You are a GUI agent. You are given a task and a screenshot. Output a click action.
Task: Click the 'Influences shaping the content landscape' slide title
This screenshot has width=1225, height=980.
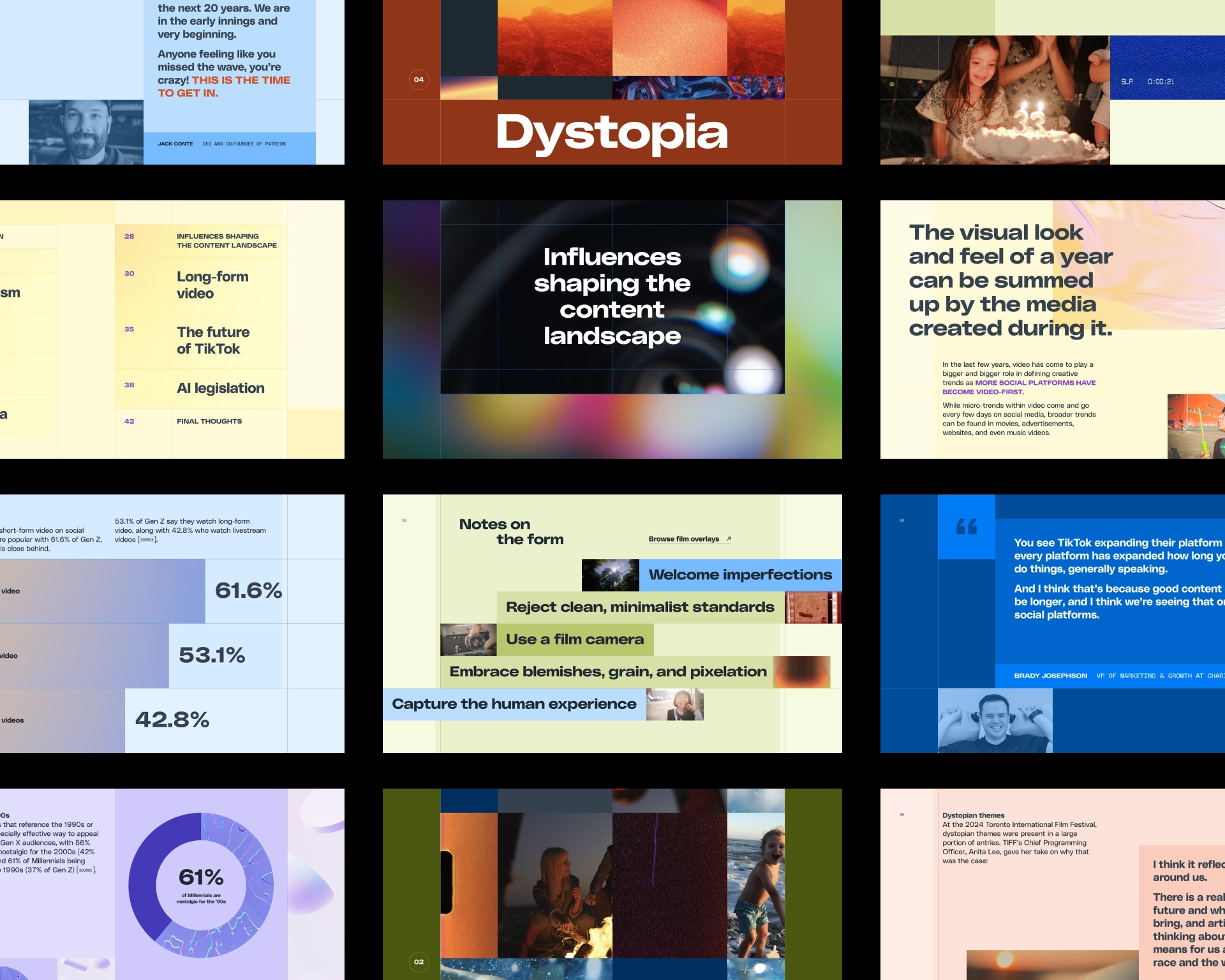[x=612, y=297]
